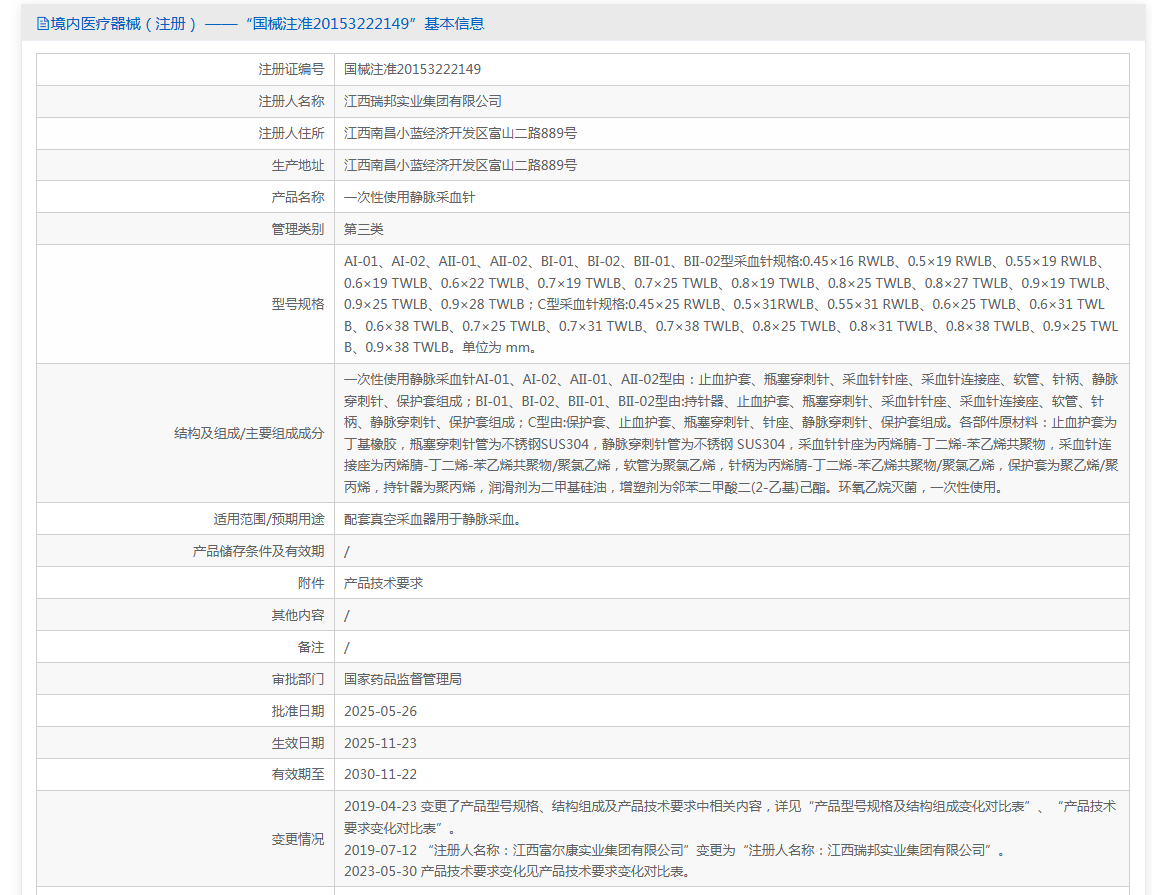Screen dimensions: 1152x895
Task: Click the 国家药品监督管理局 value
Action: [x=403, y=680]
